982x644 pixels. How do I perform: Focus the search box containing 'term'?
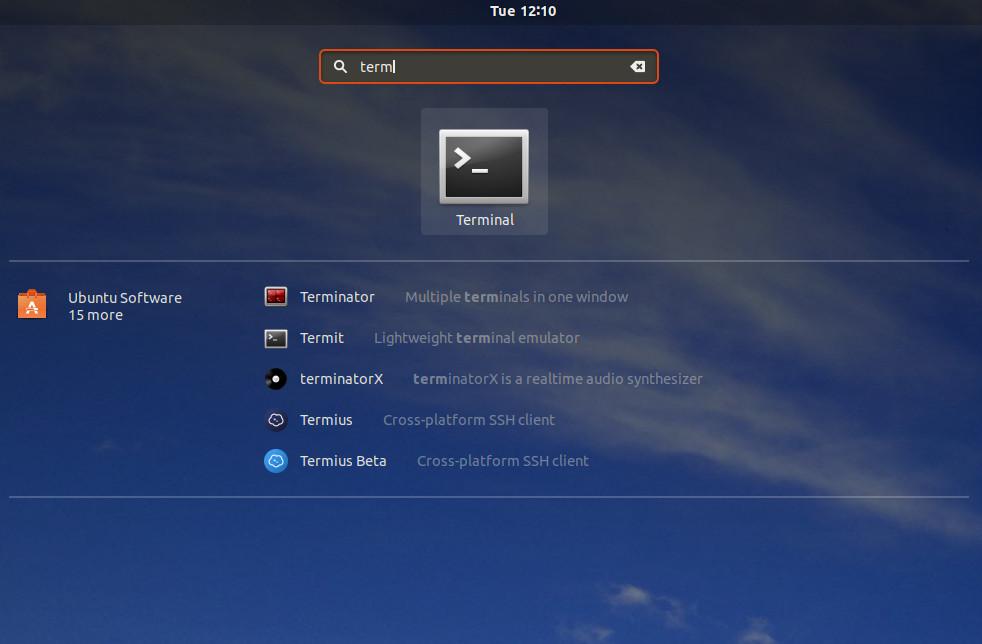point(488,66)
